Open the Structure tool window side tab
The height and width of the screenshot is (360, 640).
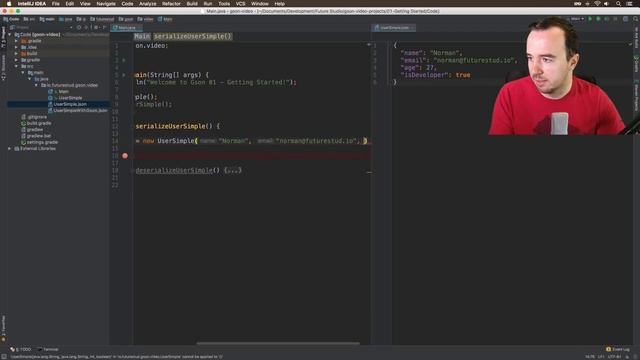tap(3, 68)
